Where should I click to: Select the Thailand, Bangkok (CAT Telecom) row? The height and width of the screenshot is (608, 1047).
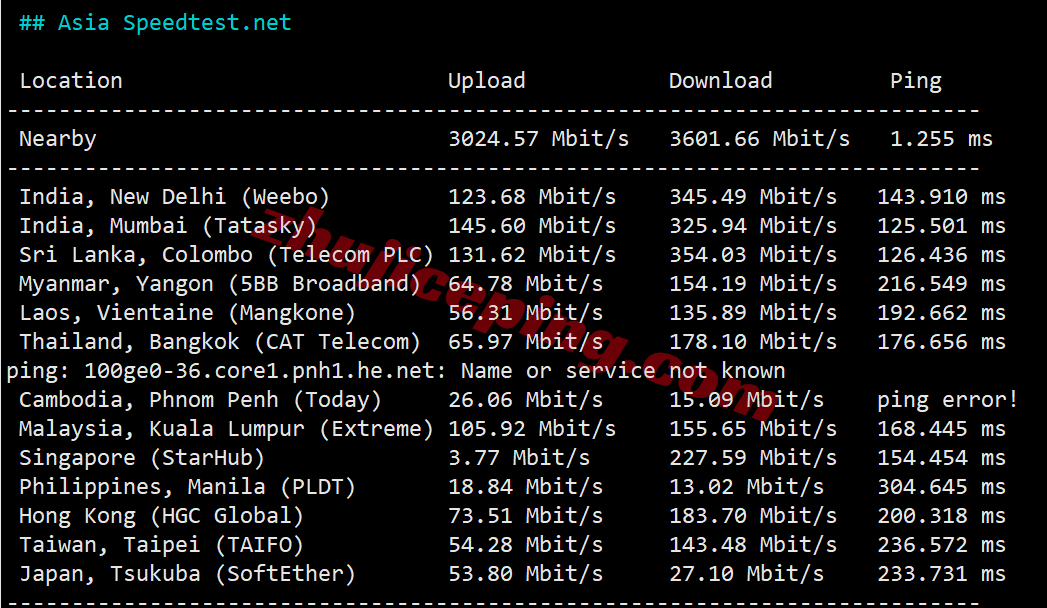click(220, 342)
